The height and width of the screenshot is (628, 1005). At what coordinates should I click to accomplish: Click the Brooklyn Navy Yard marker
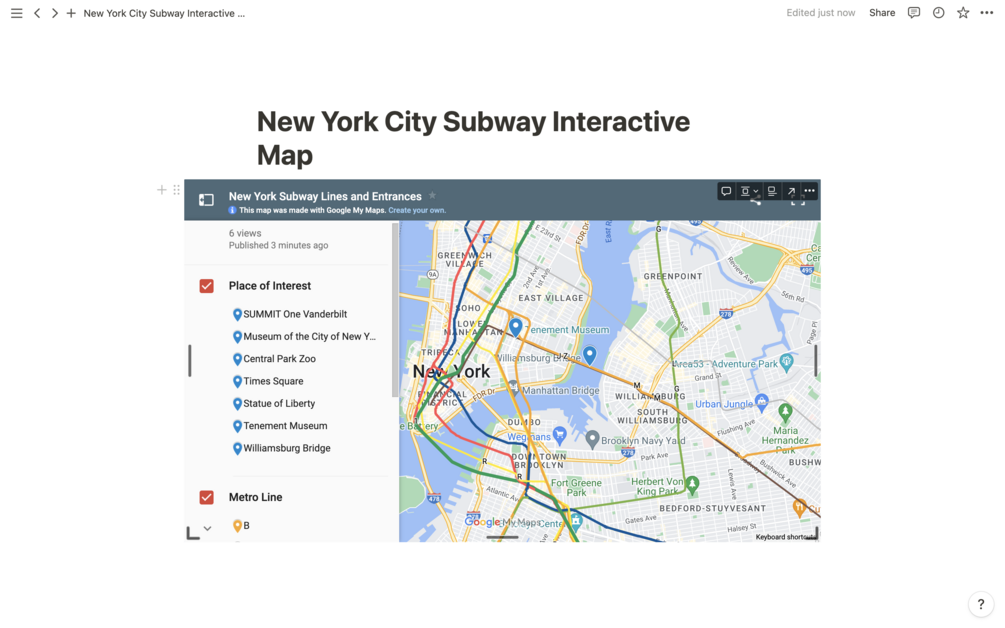point(592,439)
